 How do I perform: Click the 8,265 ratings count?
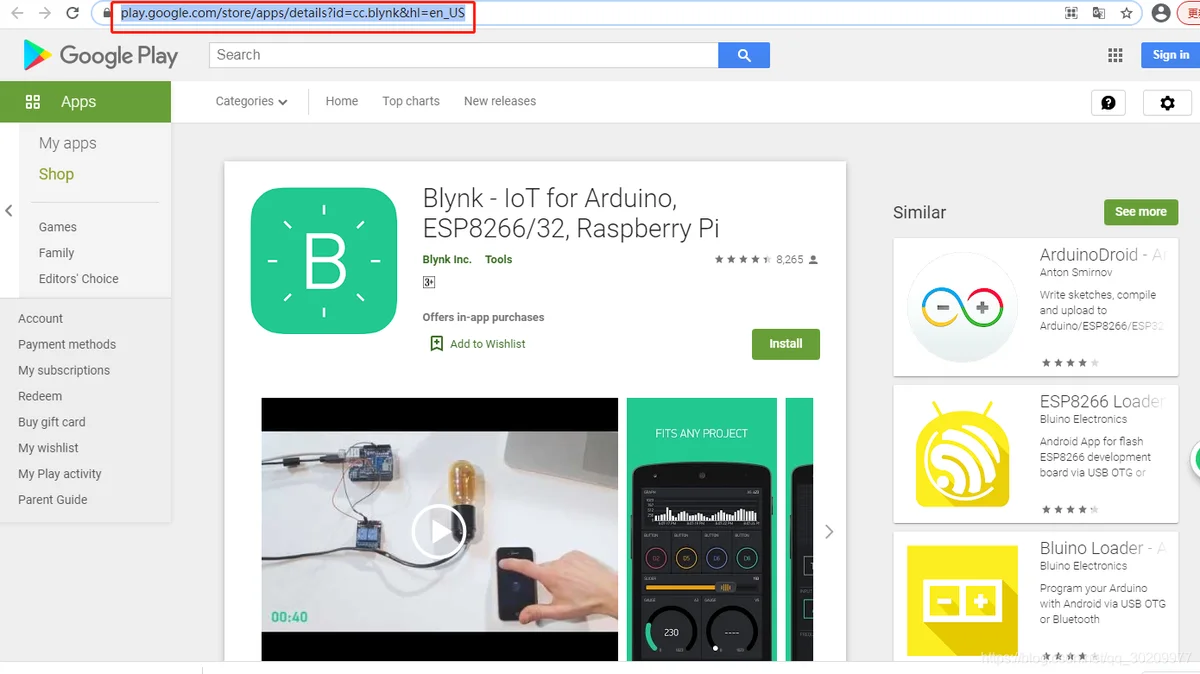(x=790, y=259)
